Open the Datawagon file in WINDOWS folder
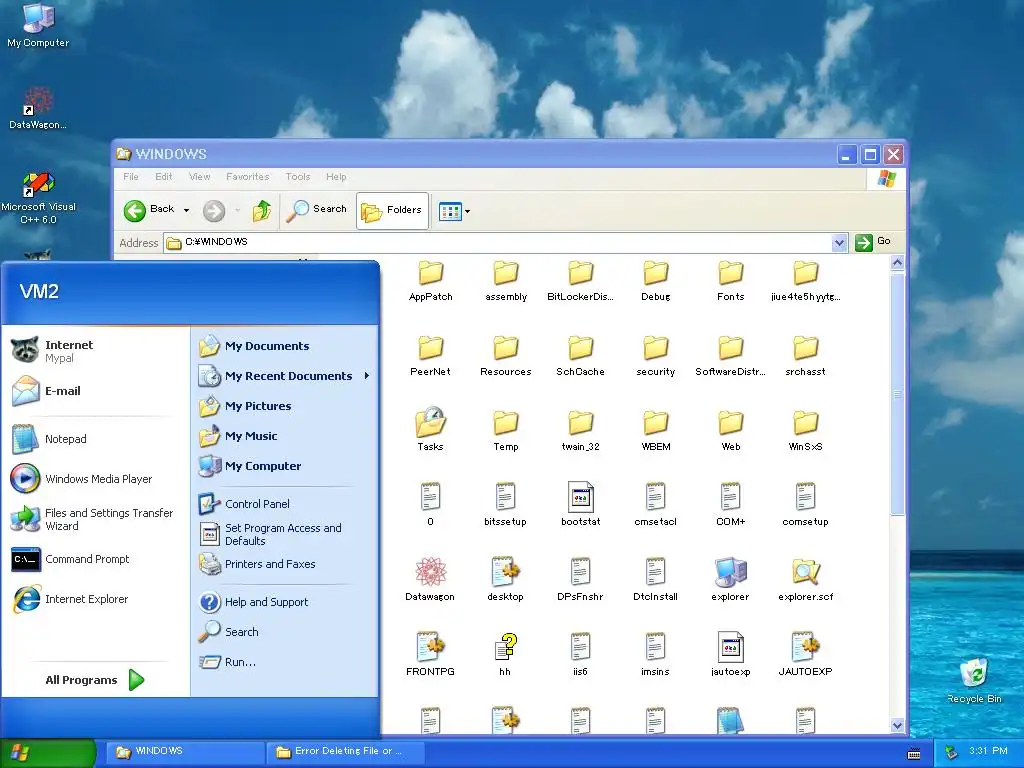This screenshot has height=768, width=1024. [x=430, y=579]
